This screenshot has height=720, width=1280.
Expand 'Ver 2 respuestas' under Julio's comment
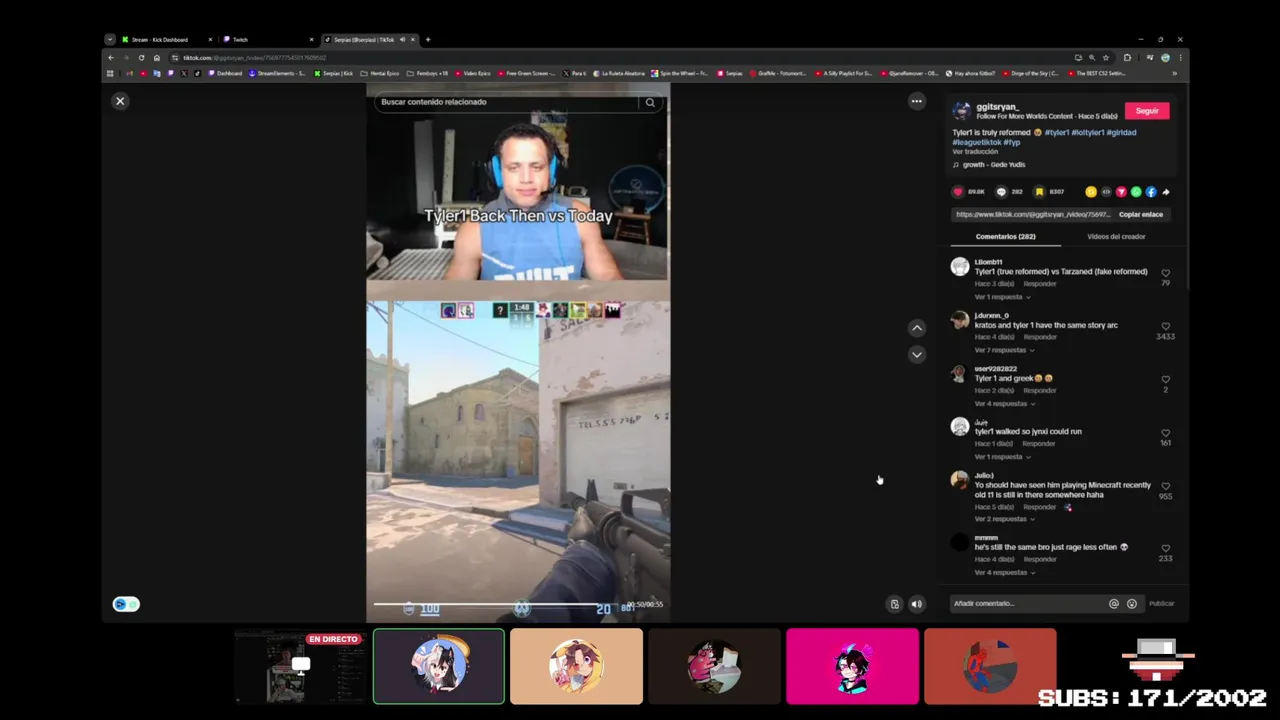[x=1004, y=519]
